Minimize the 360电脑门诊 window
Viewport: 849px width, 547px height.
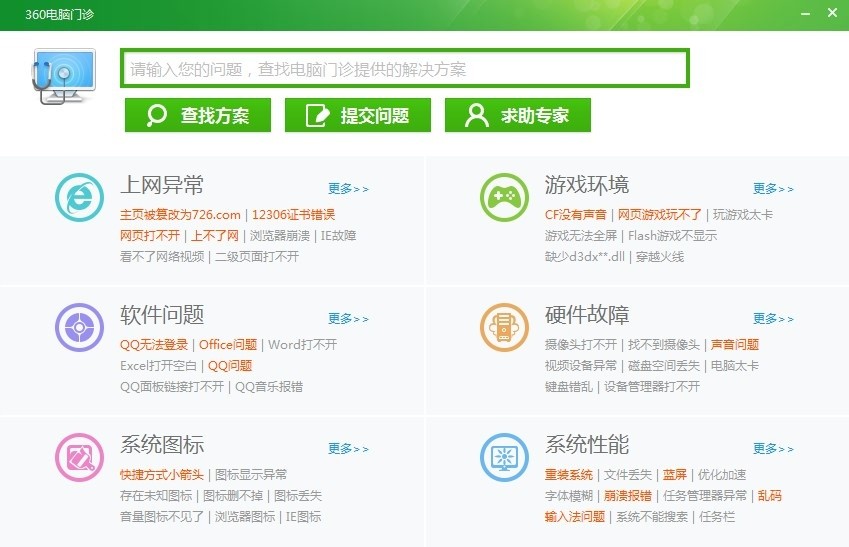(x=805, y=13)
